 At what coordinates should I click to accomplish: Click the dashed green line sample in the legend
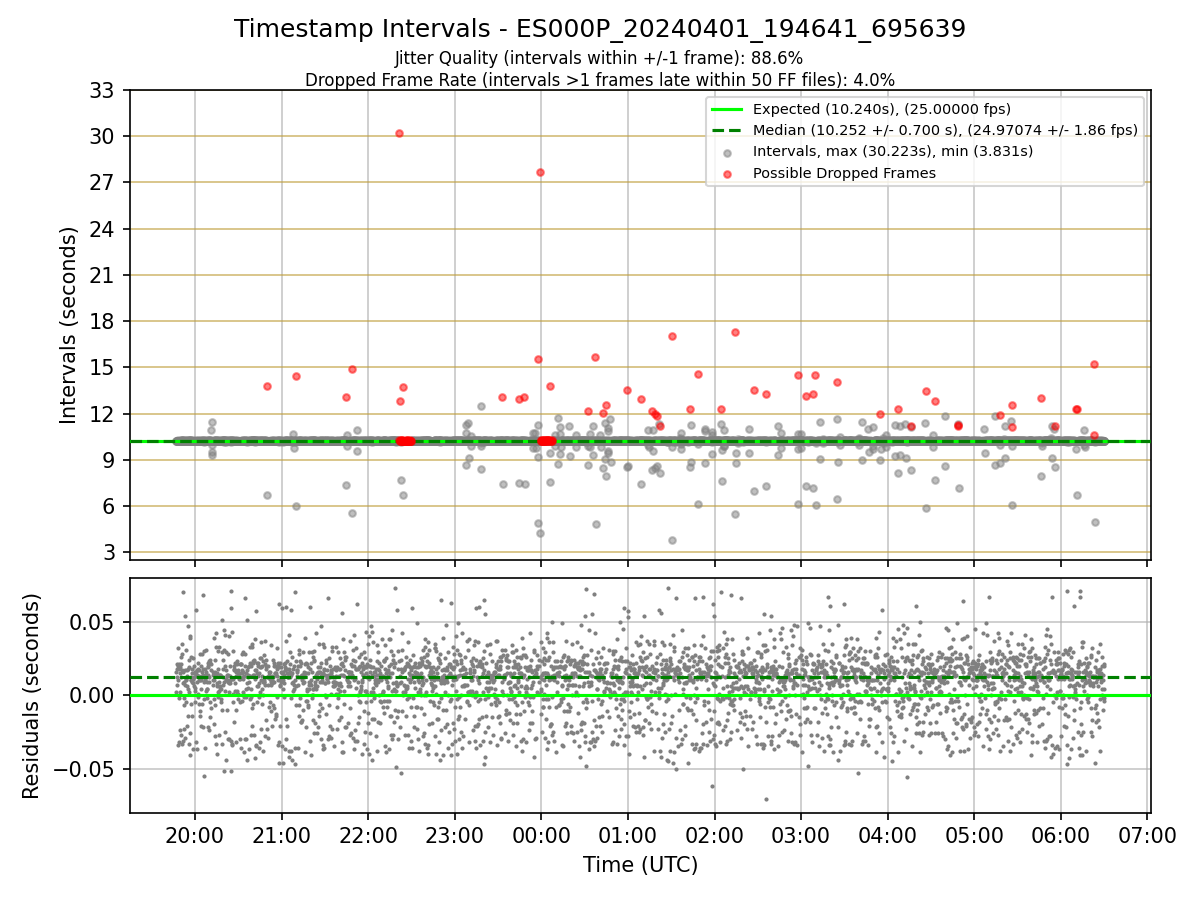tap(727, 130)
